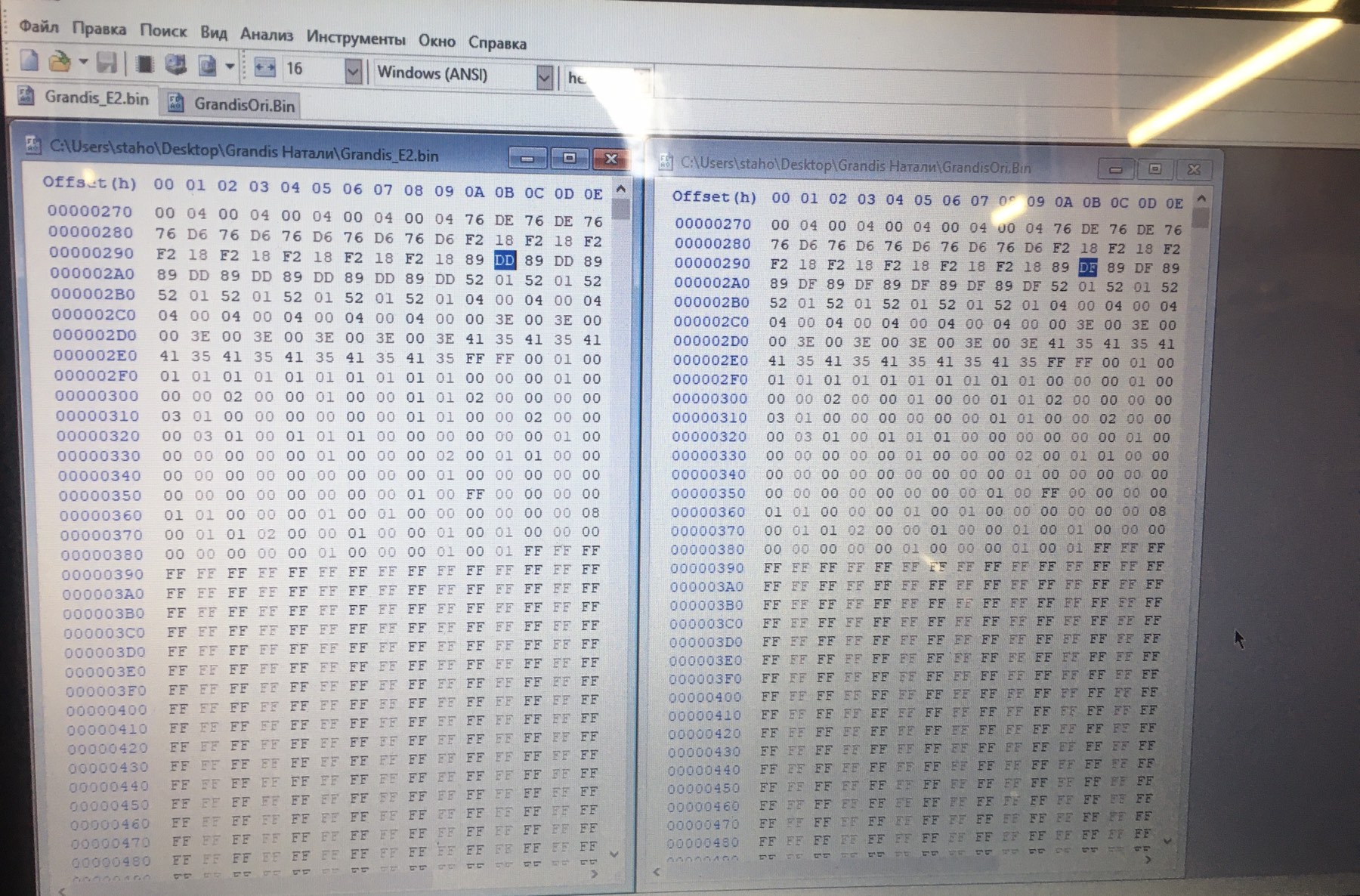The height and width of the screenshot is (896, 1360).
Task: Select highlighted byte DD in the Grandis_E2.bin window
Action: pos(504,261)
